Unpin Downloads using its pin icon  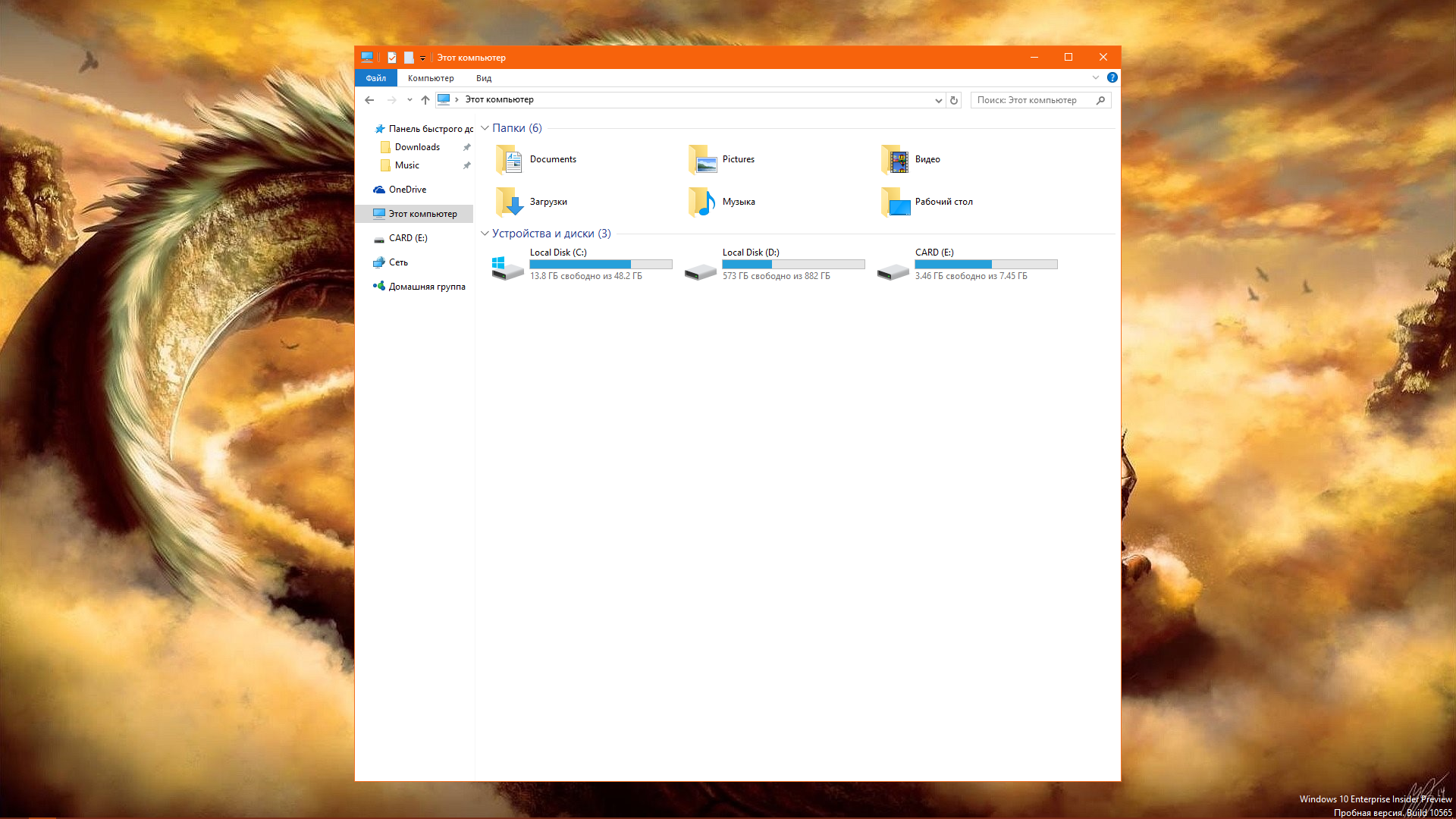tap(467, 147)
